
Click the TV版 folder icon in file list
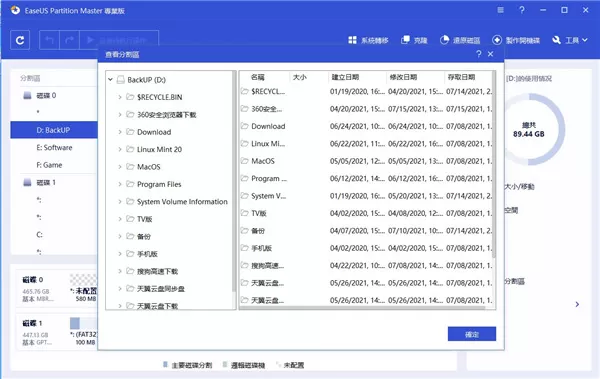point(245,213)
